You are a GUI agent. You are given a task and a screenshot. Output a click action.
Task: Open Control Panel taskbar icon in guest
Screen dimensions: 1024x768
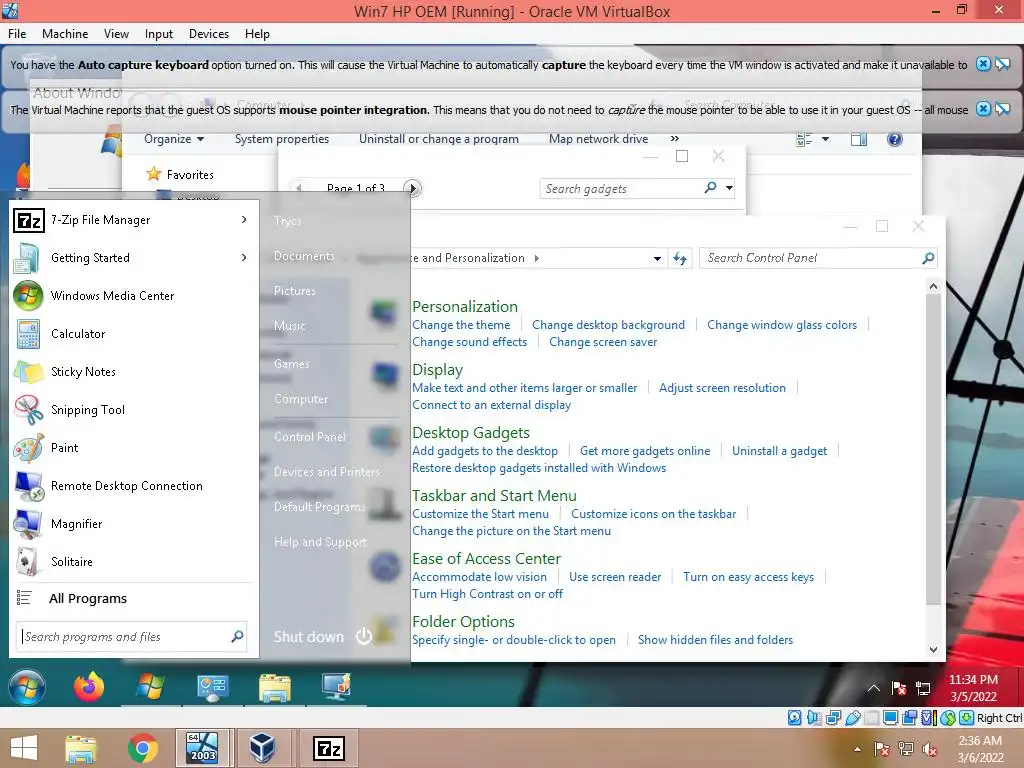[213, 688]
